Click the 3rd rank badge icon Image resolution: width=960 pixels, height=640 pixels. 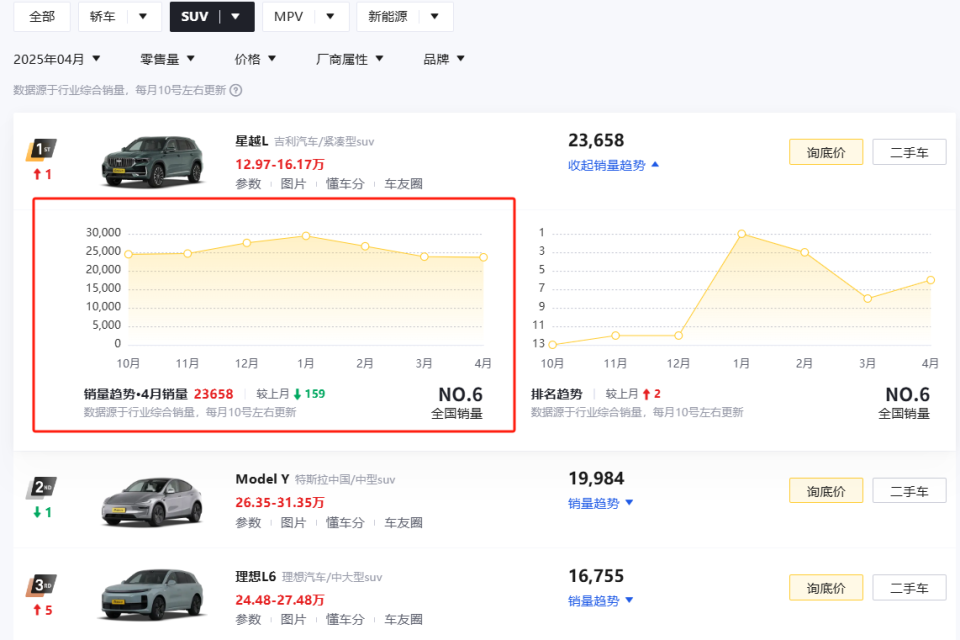(41, 585)
